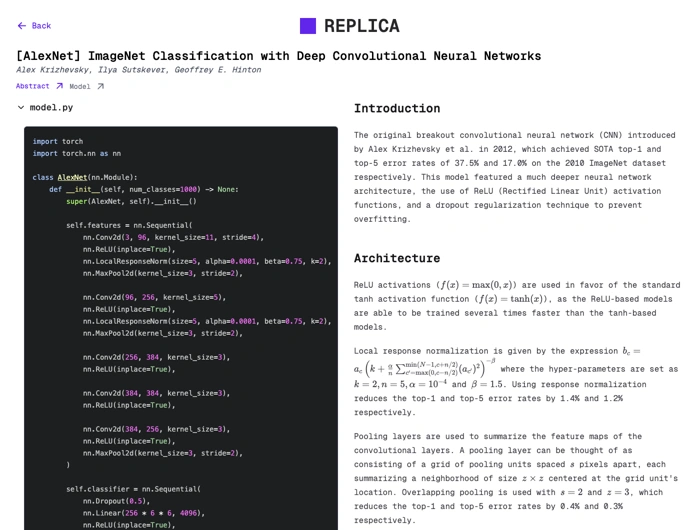The height and width of the screenshot is (530, 700).
Task: Click the Introduction heading
Action: tap(396, 108)
